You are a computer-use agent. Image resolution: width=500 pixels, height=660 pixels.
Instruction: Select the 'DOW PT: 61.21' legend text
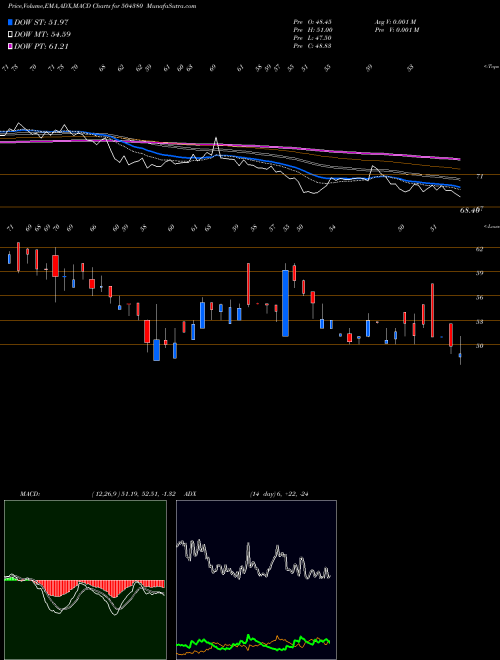pyautogui.click(x=41, y=47)
